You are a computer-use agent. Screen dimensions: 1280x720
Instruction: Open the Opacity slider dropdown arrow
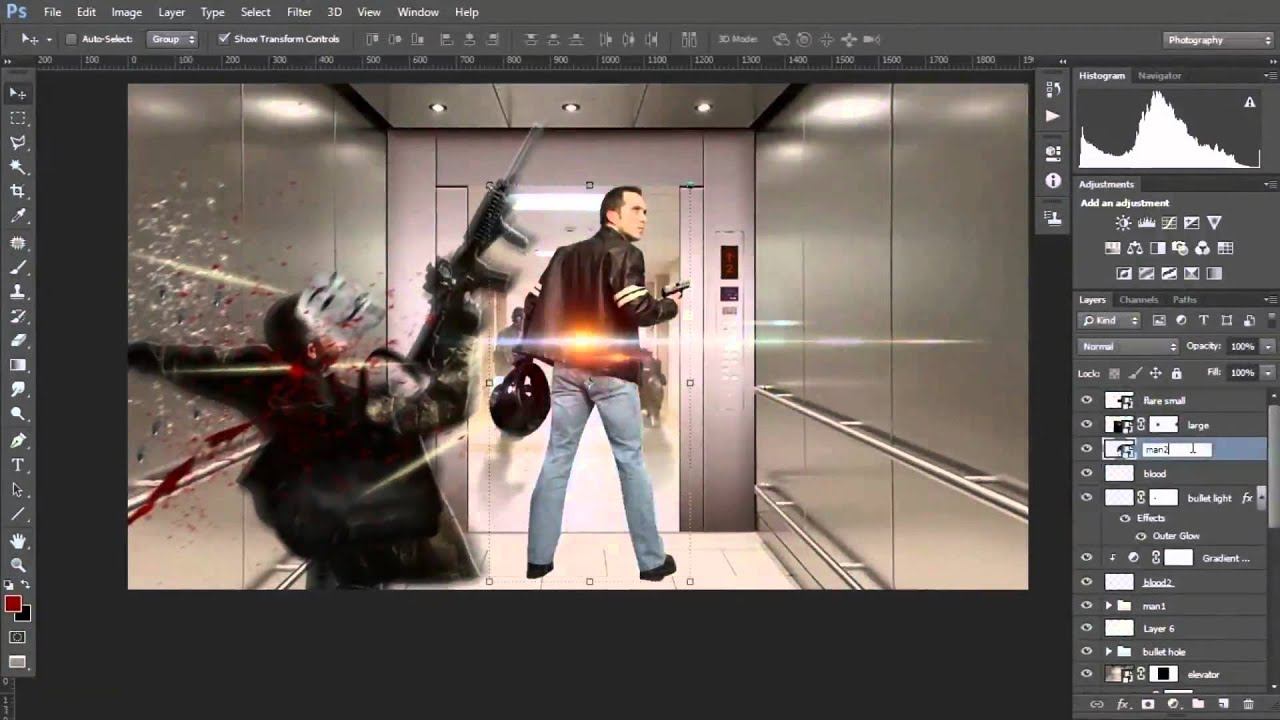click(1268, 346)
